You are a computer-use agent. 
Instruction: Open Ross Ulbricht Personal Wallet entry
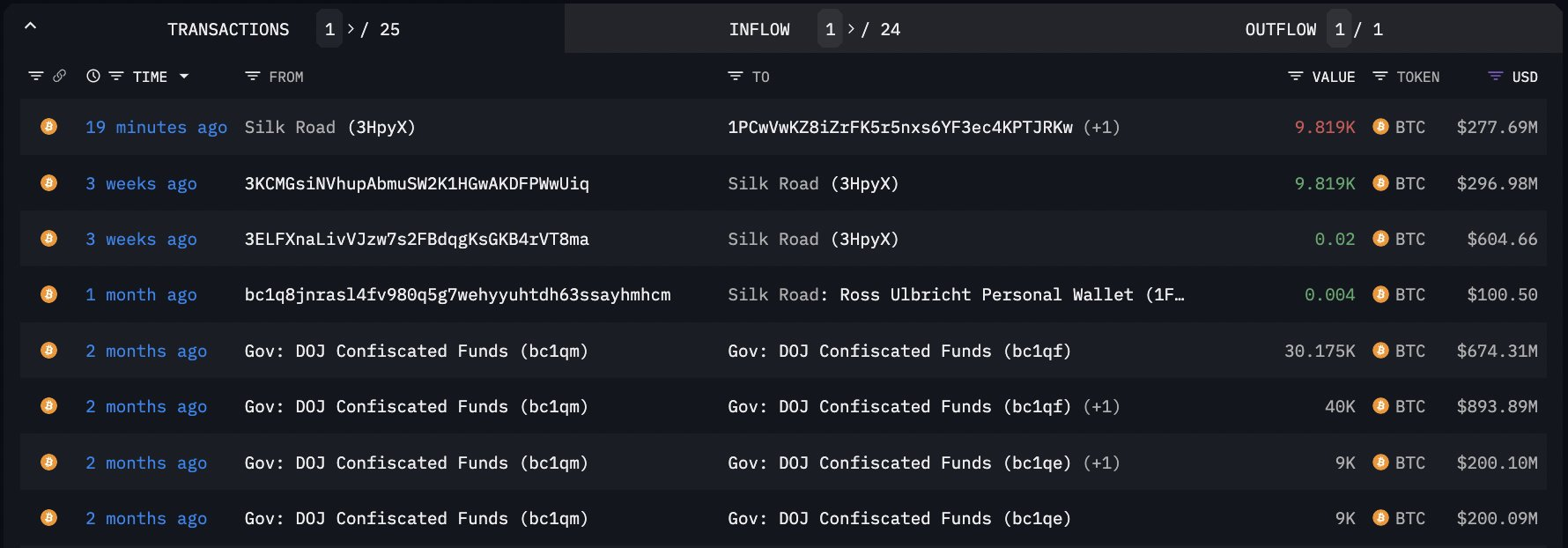[956, 294]
